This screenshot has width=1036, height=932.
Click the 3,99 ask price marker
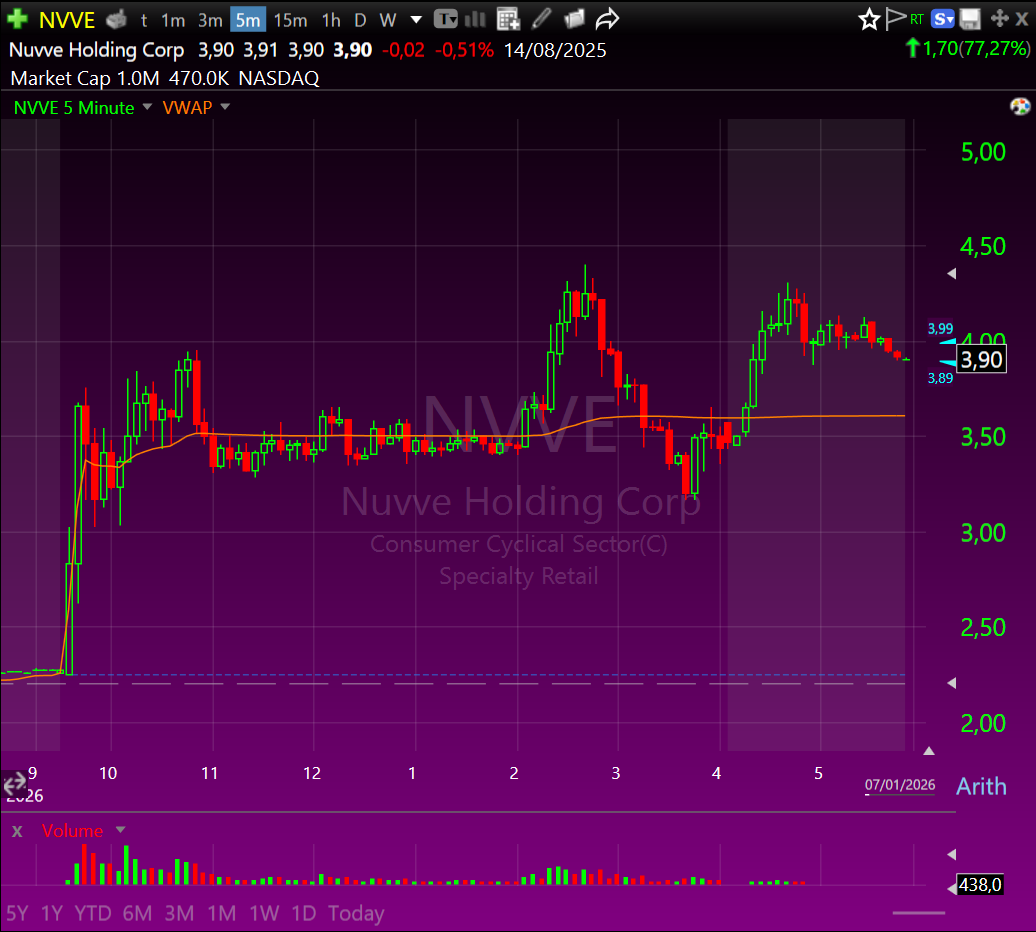tap(940, 328)
